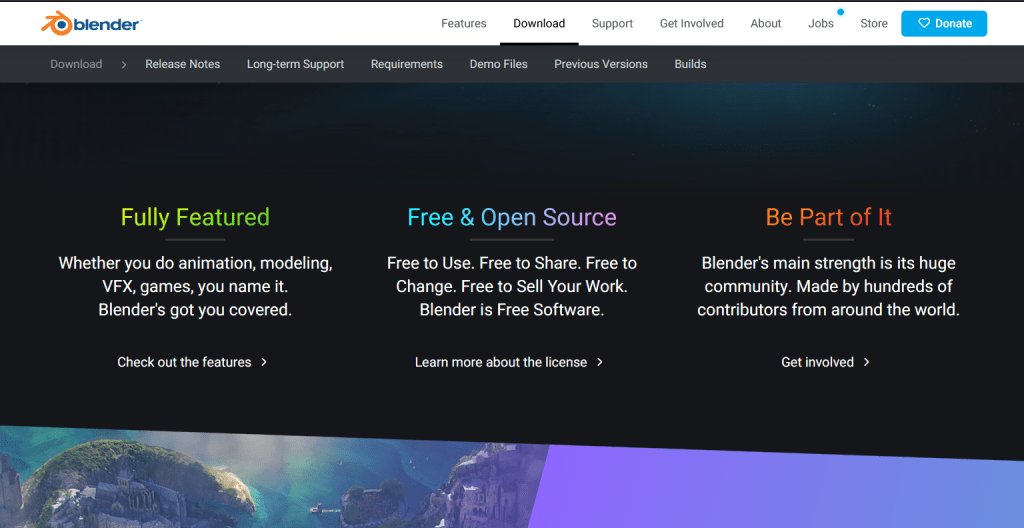This screenshot has height=528, width=1024.
Task: Open the Features menu item
Action: coord(463,24)
